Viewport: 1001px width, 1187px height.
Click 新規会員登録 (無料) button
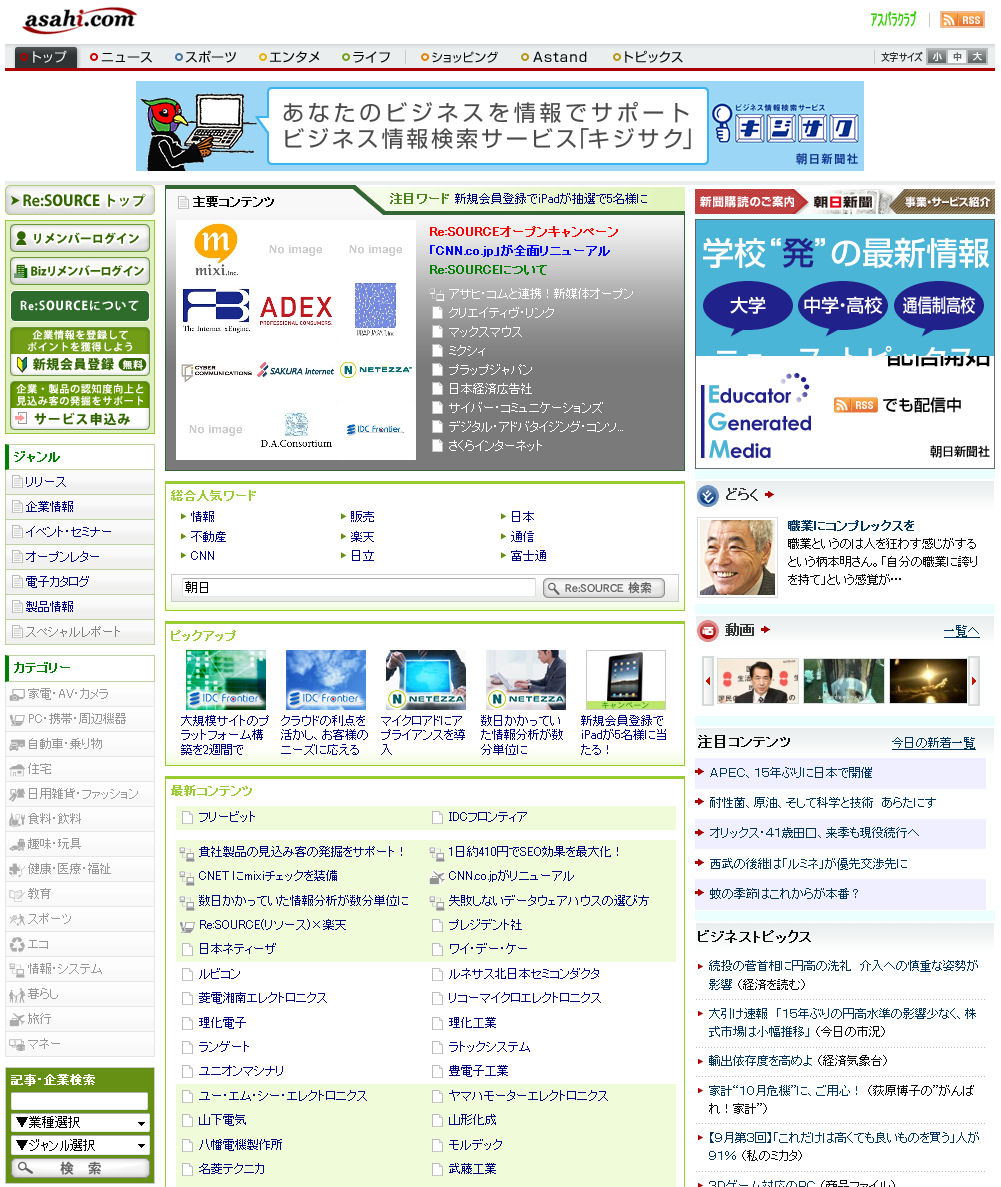coord(80,350)
